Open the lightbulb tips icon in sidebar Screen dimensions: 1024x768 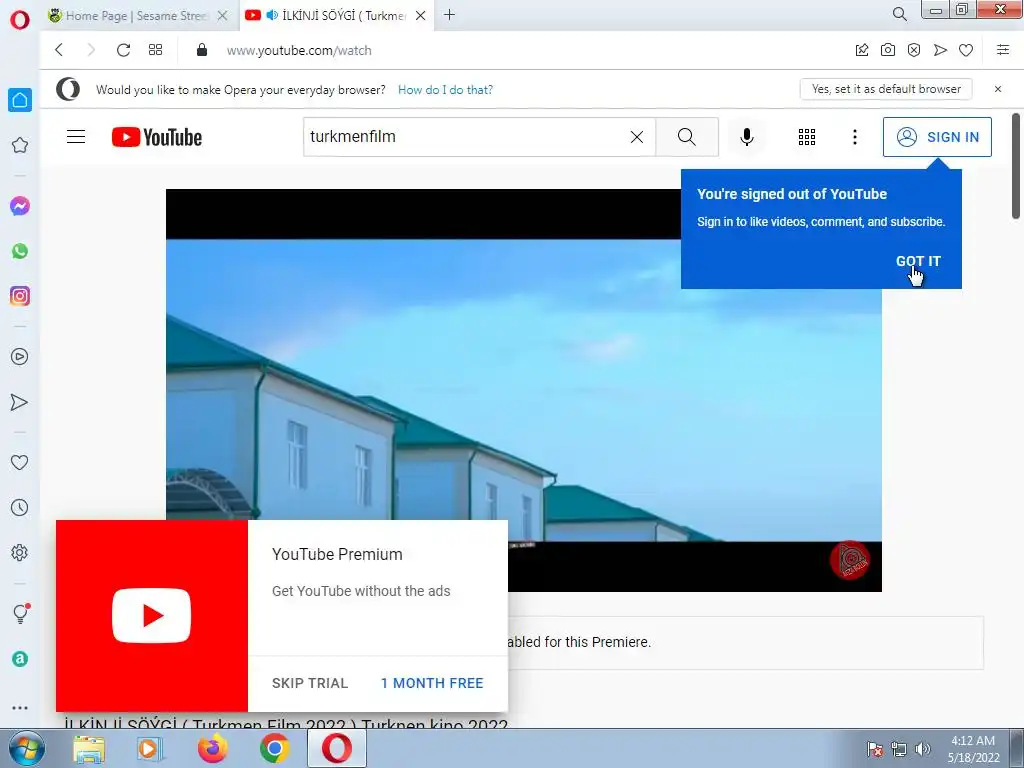(x=20, y=613)
